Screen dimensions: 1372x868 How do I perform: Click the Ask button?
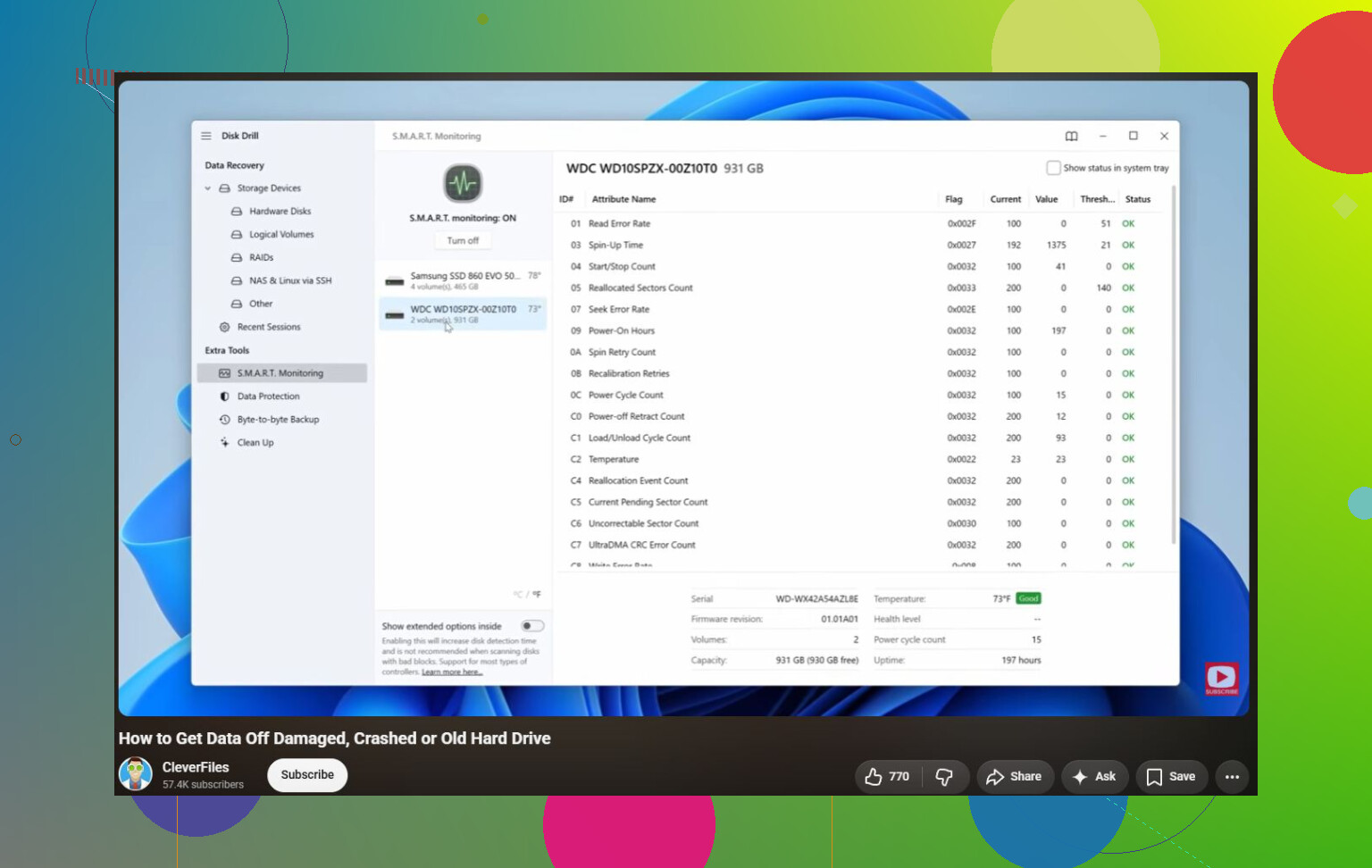click(1094, 777)
